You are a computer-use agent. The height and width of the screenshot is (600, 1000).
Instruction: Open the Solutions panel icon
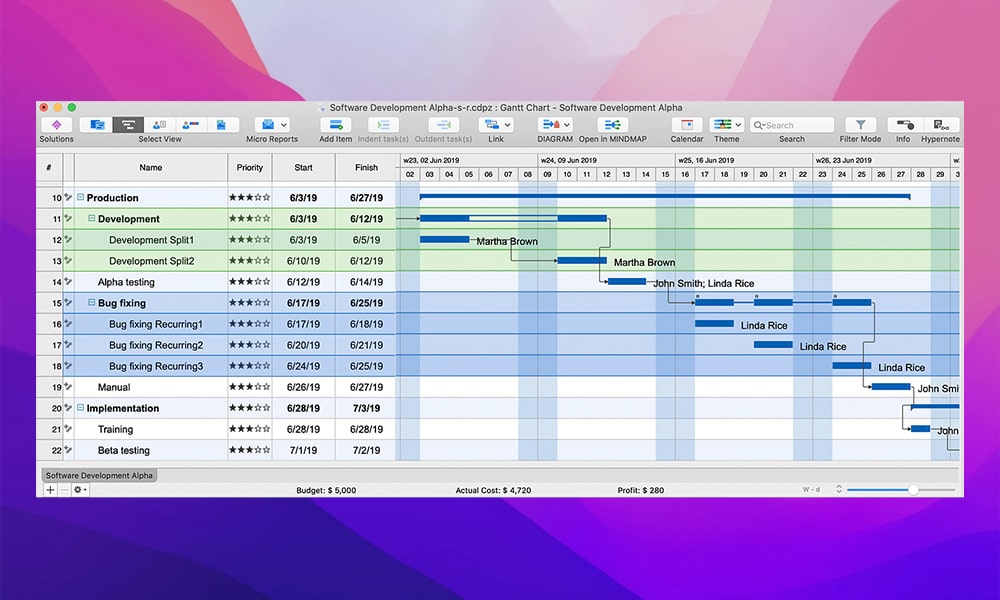(x=56, y=125)
